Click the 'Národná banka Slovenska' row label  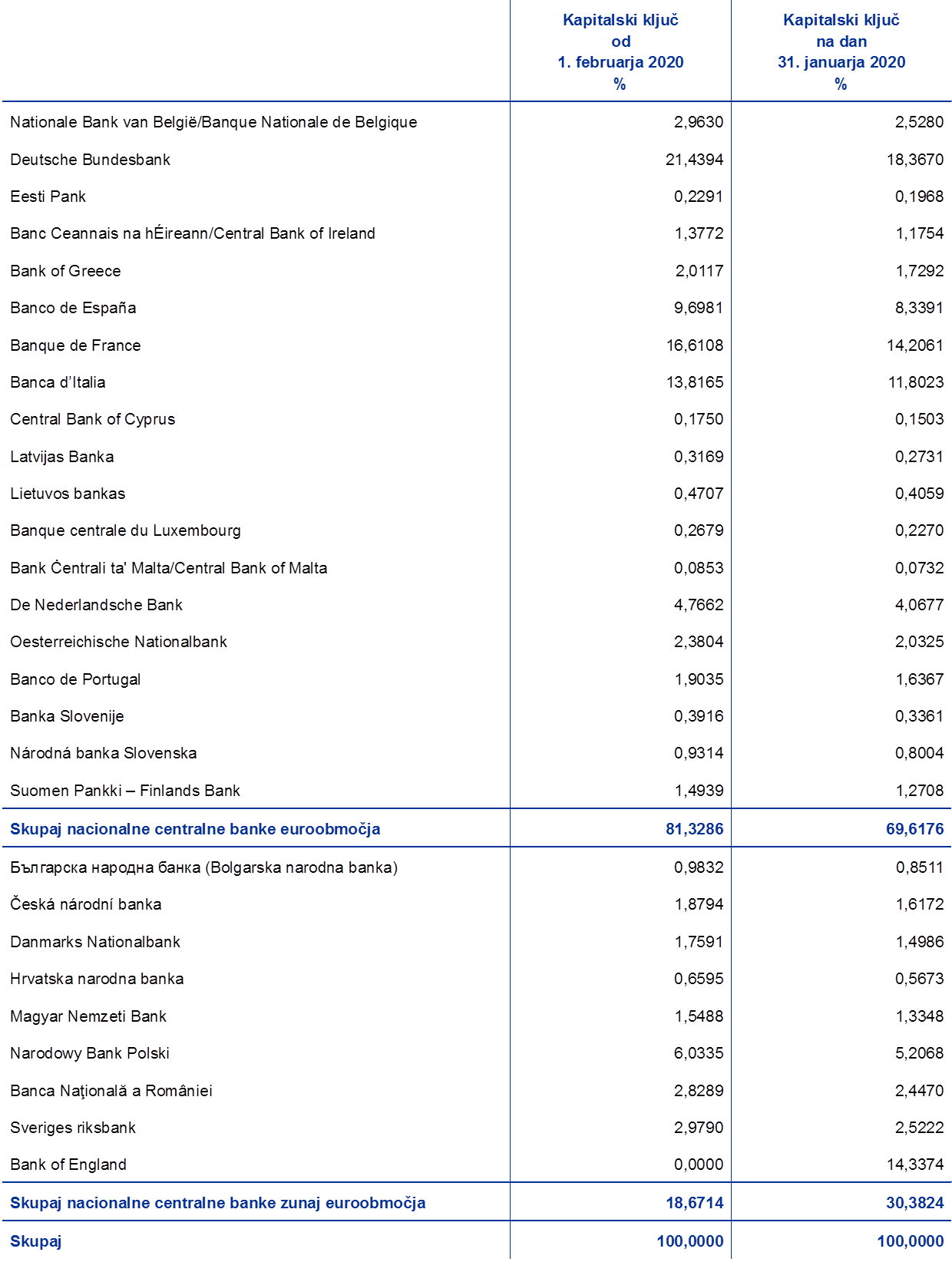pyautogui.click(x=103, y=753)
